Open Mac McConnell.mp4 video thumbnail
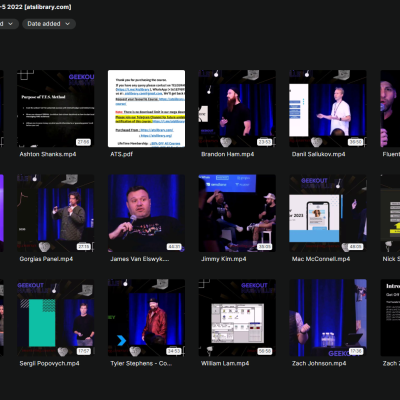This screenshot has width=400, height=400. 328,213
